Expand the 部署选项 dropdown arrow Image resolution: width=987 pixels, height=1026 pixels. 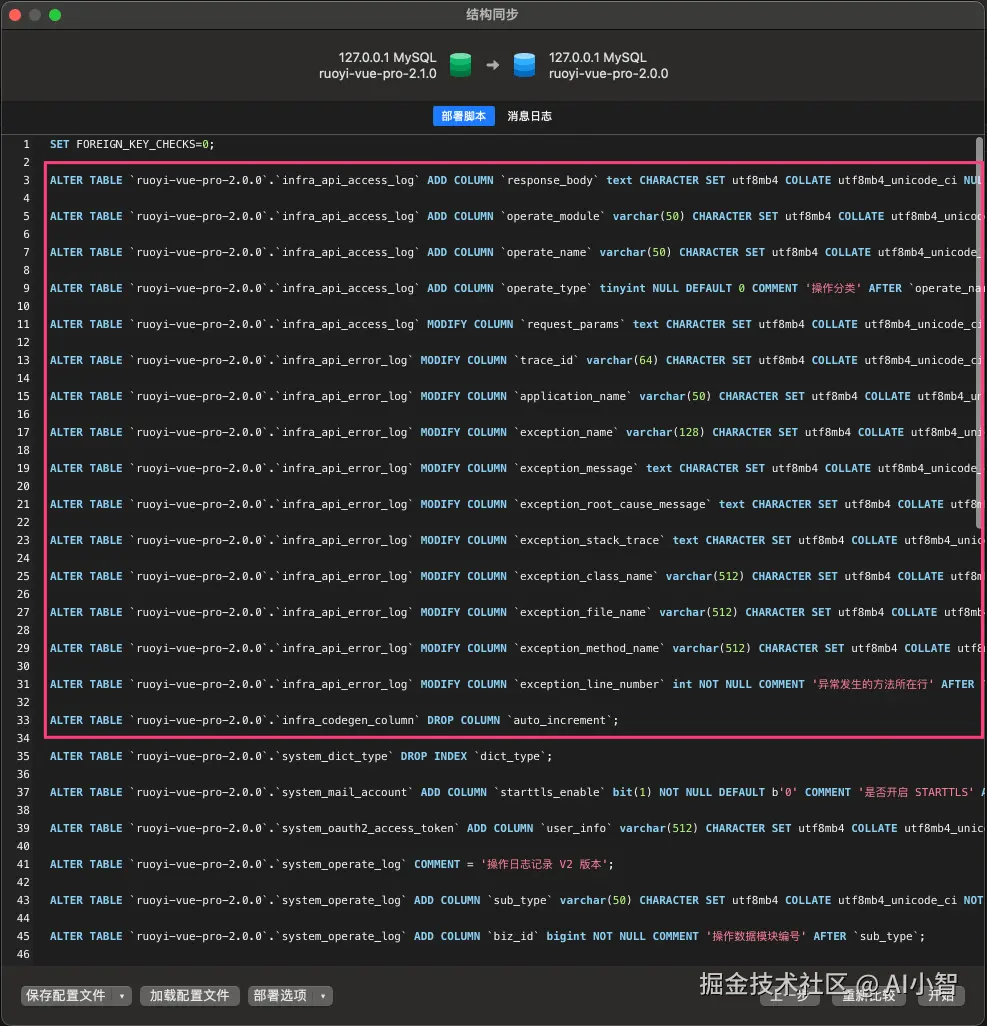(x=323, y=995)
